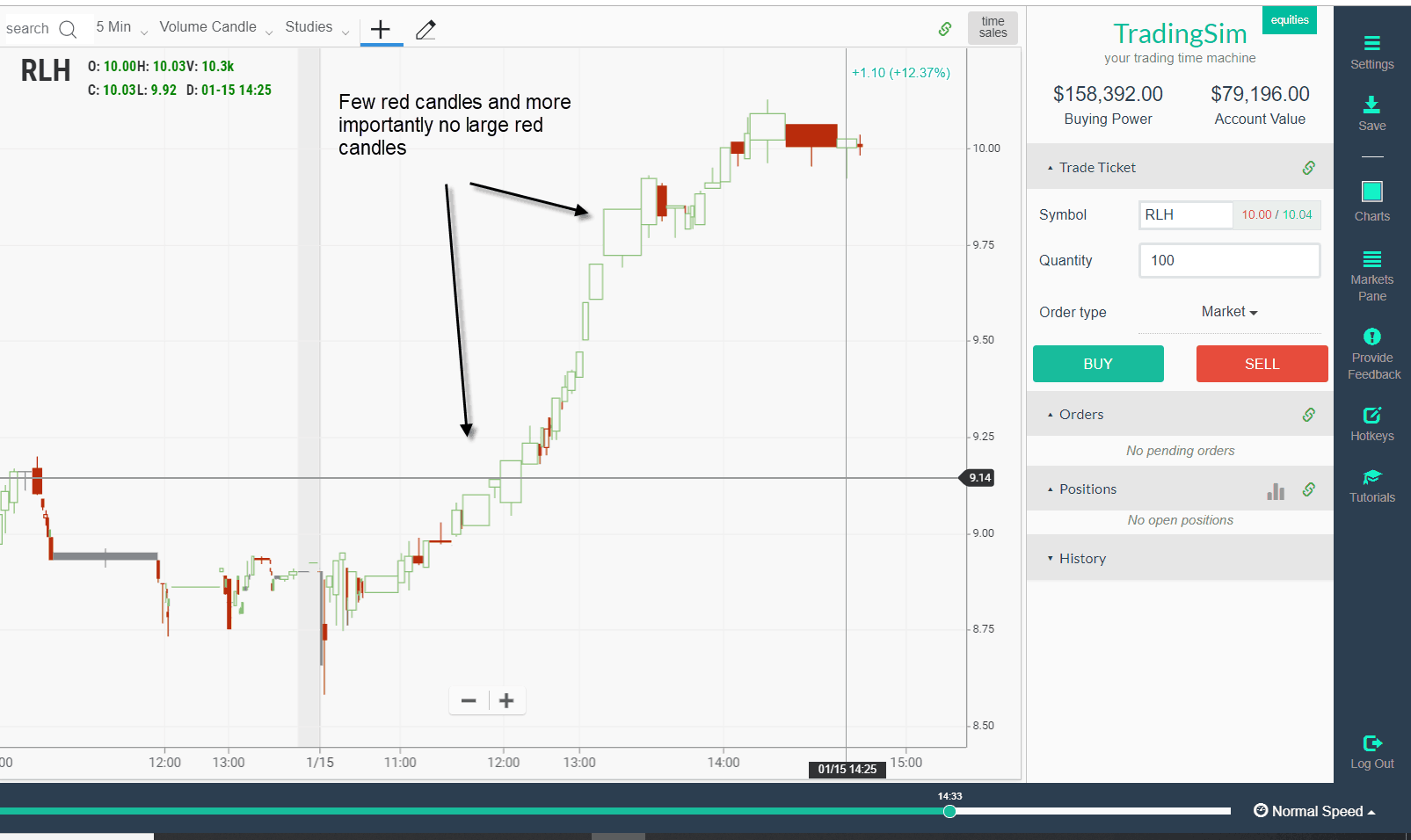
Task: Expand the History section
Action: tap(1050, 558)
